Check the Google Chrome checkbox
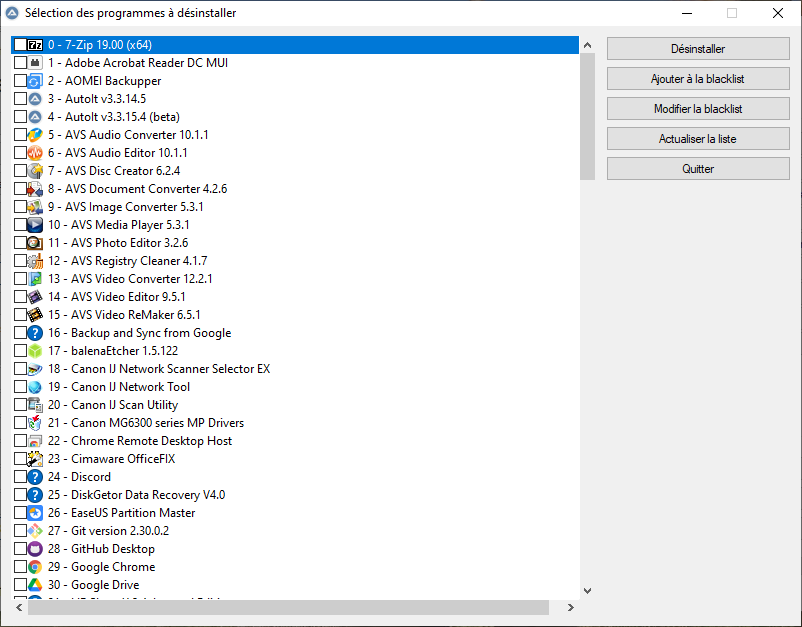The width and height of the screenshot is (802, 627). [20, 567]
